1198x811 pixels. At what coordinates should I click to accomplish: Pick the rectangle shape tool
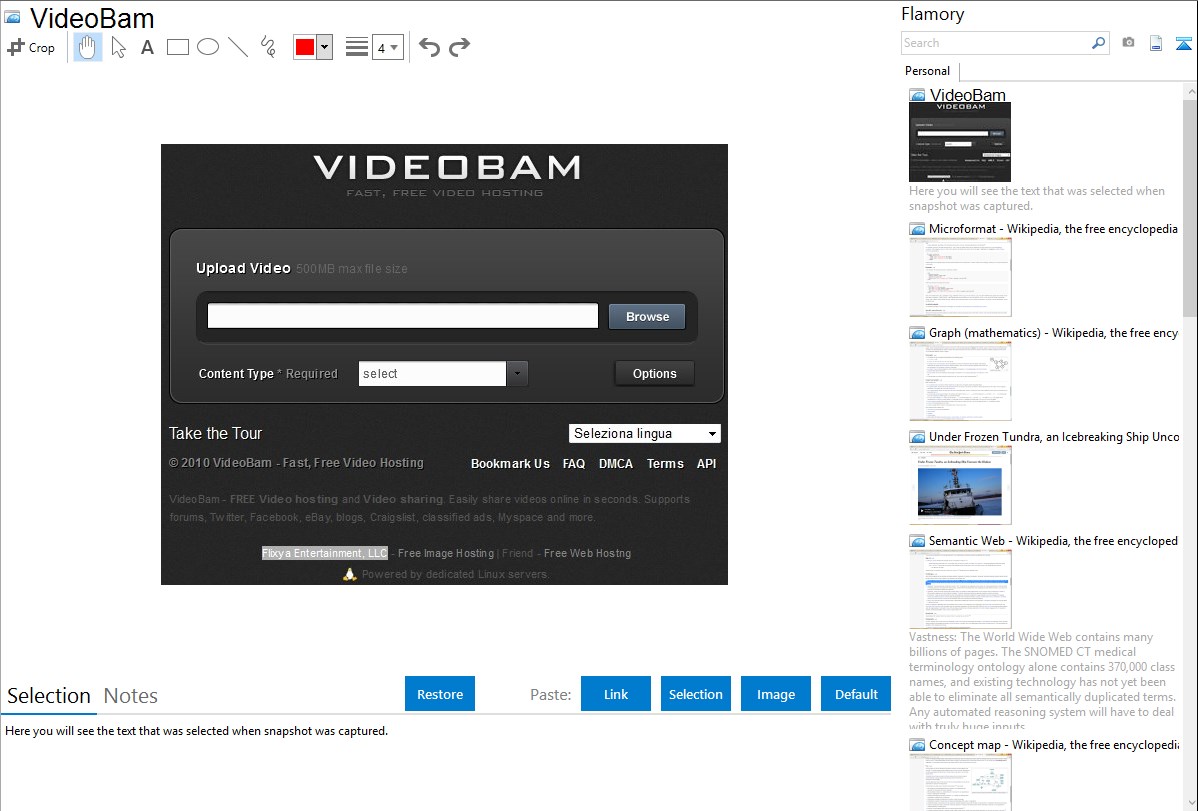178,47
